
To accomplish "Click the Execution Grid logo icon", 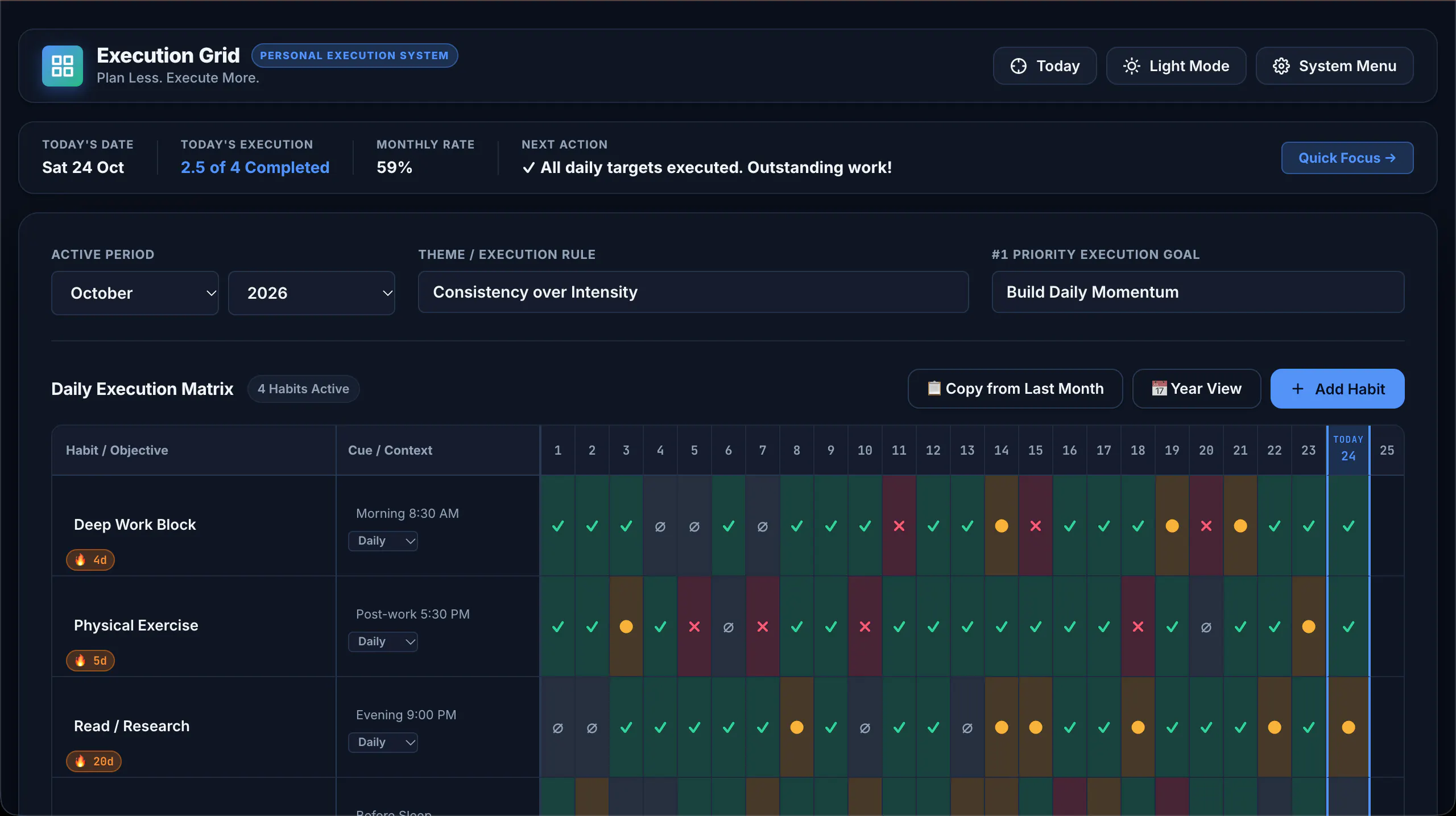I will pyautogui.click(x=63, y=66).
